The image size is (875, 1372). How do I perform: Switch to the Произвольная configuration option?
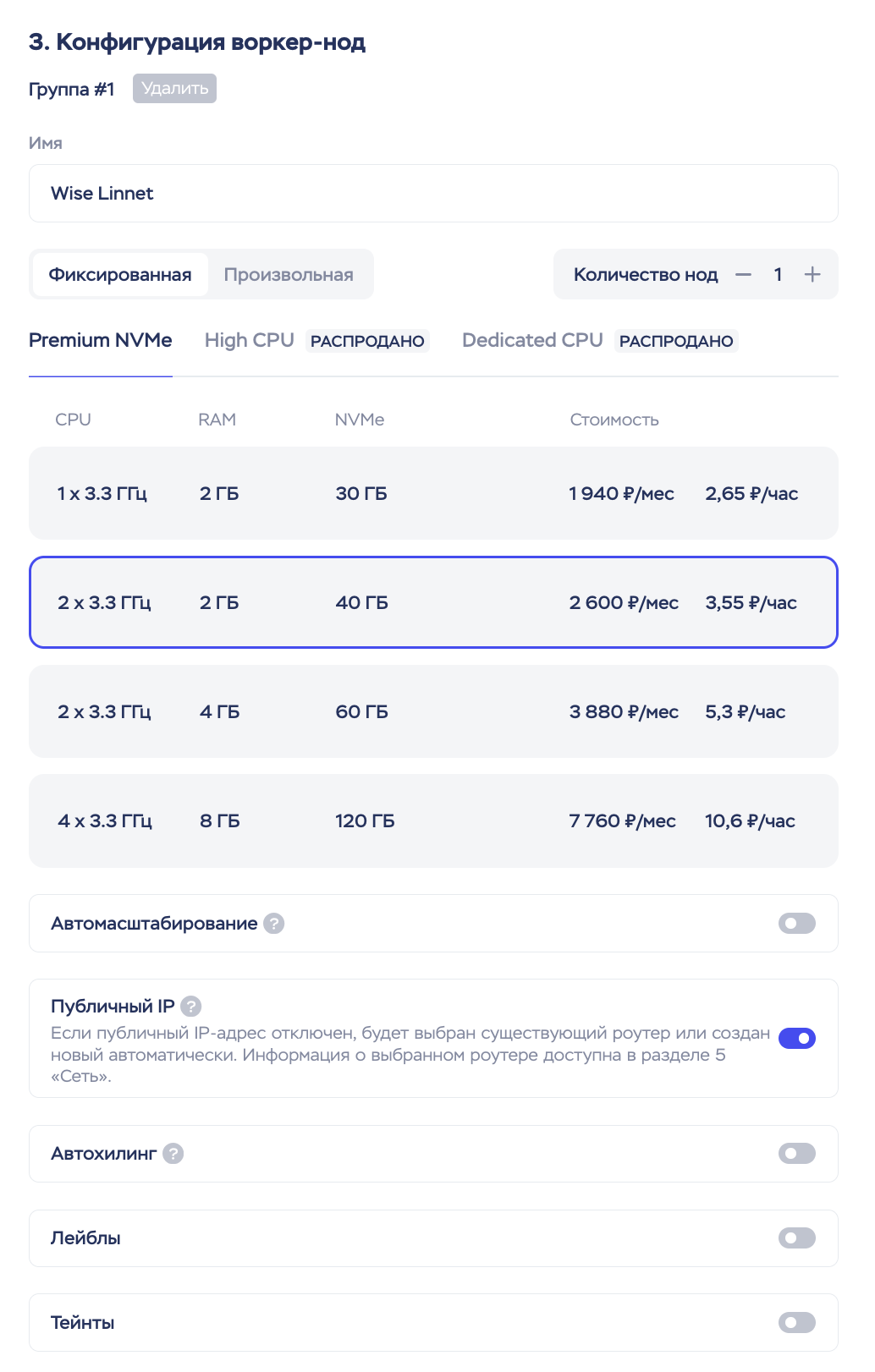(289, 274)
